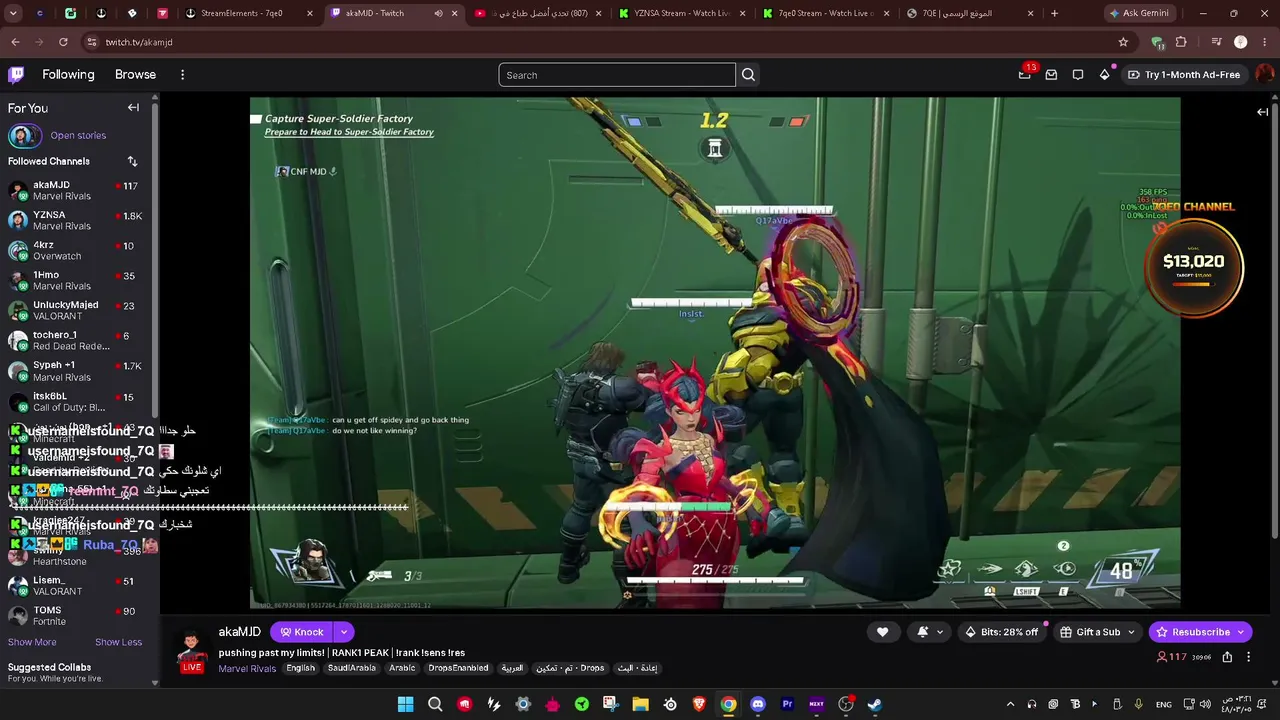
Task: Open TOMS Fortnite channel in sidebar
Action: click(x=78, y=615)
